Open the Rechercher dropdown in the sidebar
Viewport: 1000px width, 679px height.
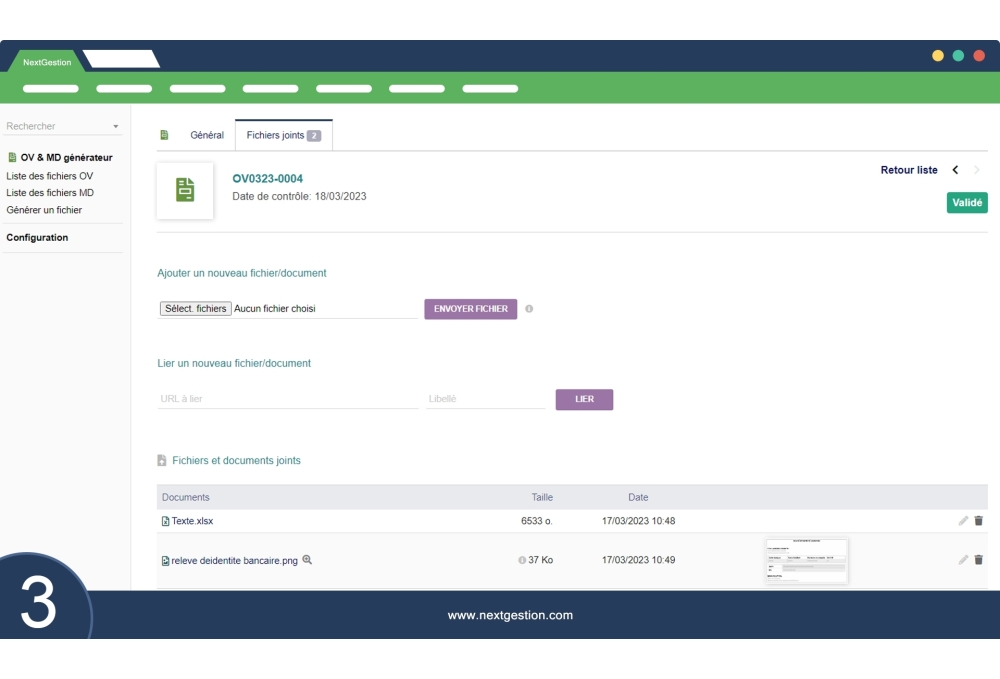(62, 126)
